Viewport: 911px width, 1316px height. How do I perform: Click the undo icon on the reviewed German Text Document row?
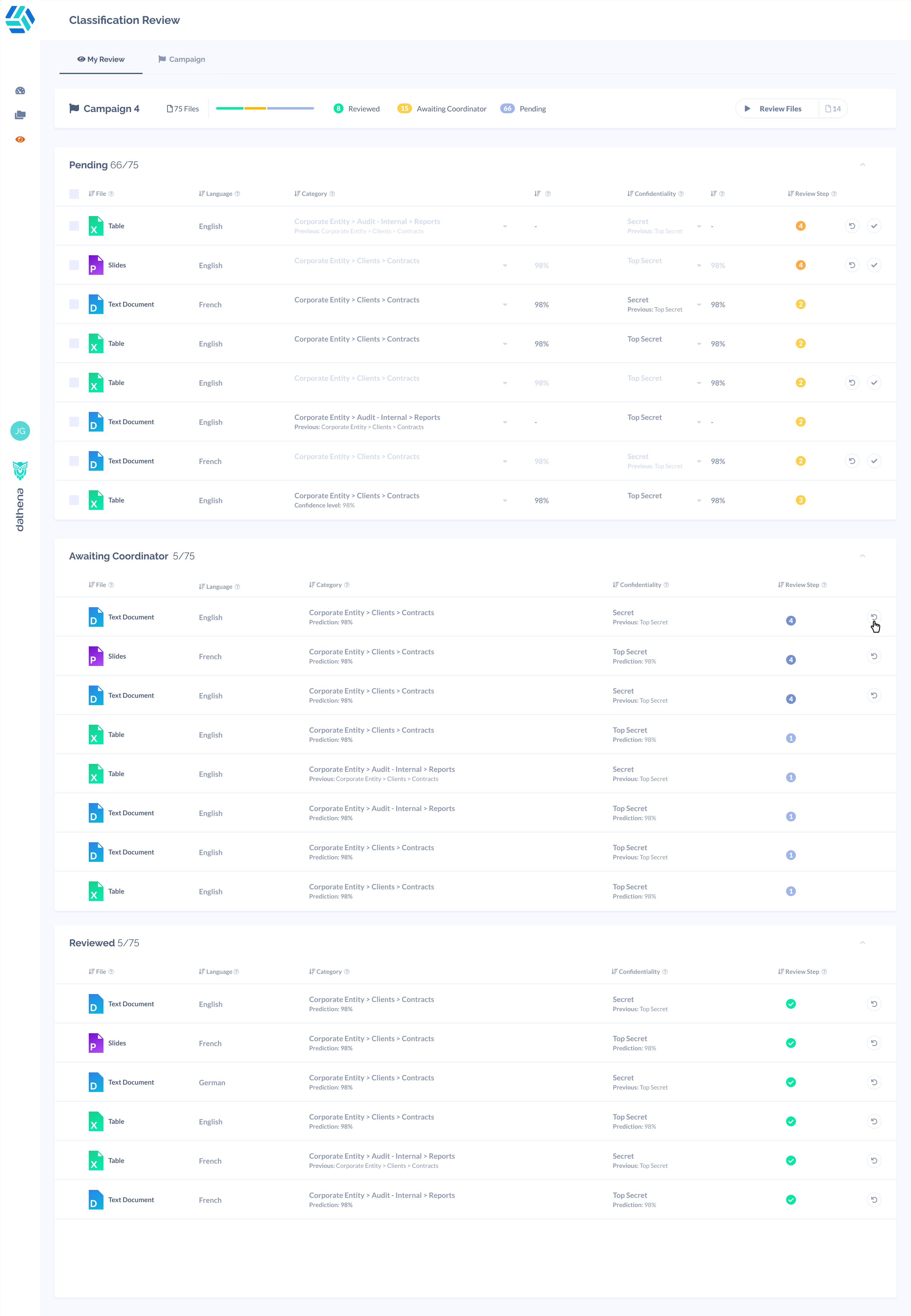[873, 1082]
